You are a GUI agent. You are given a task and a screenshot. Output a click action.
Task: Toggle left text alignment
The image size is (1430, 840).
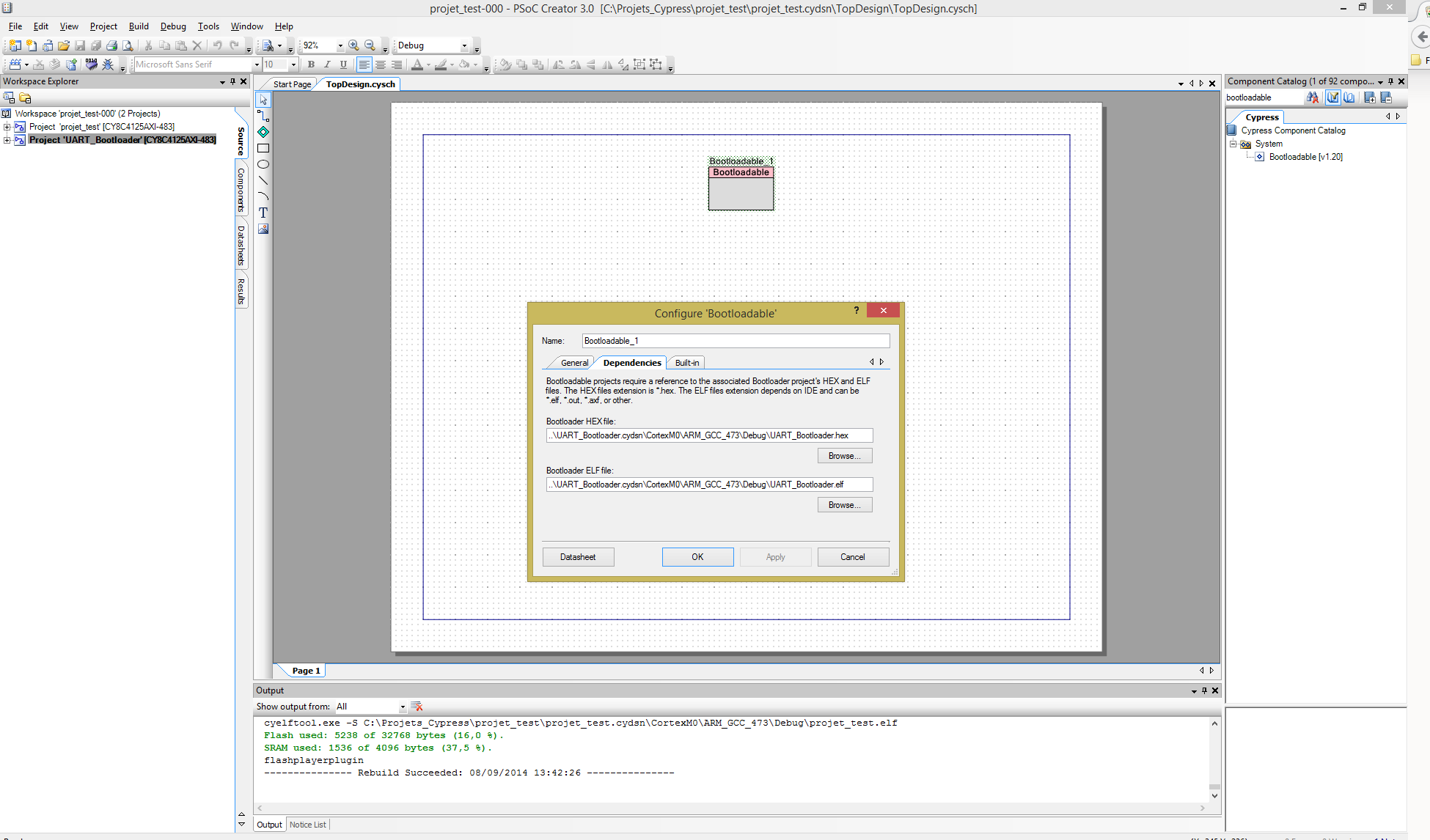pyautogui.click(x=364, y=65)
